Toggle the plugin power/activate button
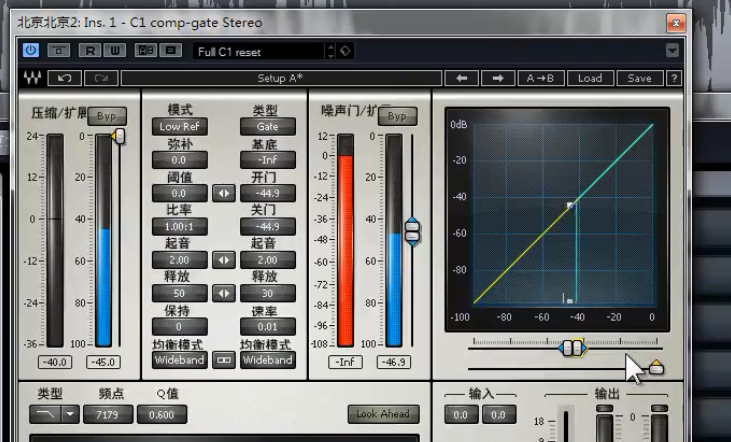731x442 pixels. (31, 50)
